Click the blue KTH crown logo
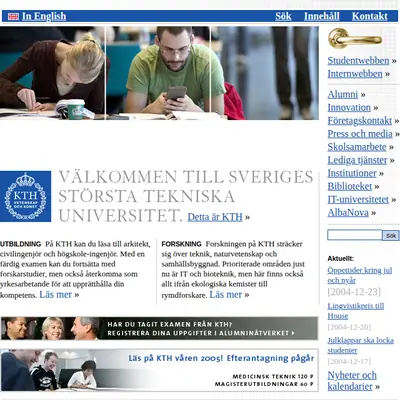This screenshot has width=400, height=400. coord(25,196)
